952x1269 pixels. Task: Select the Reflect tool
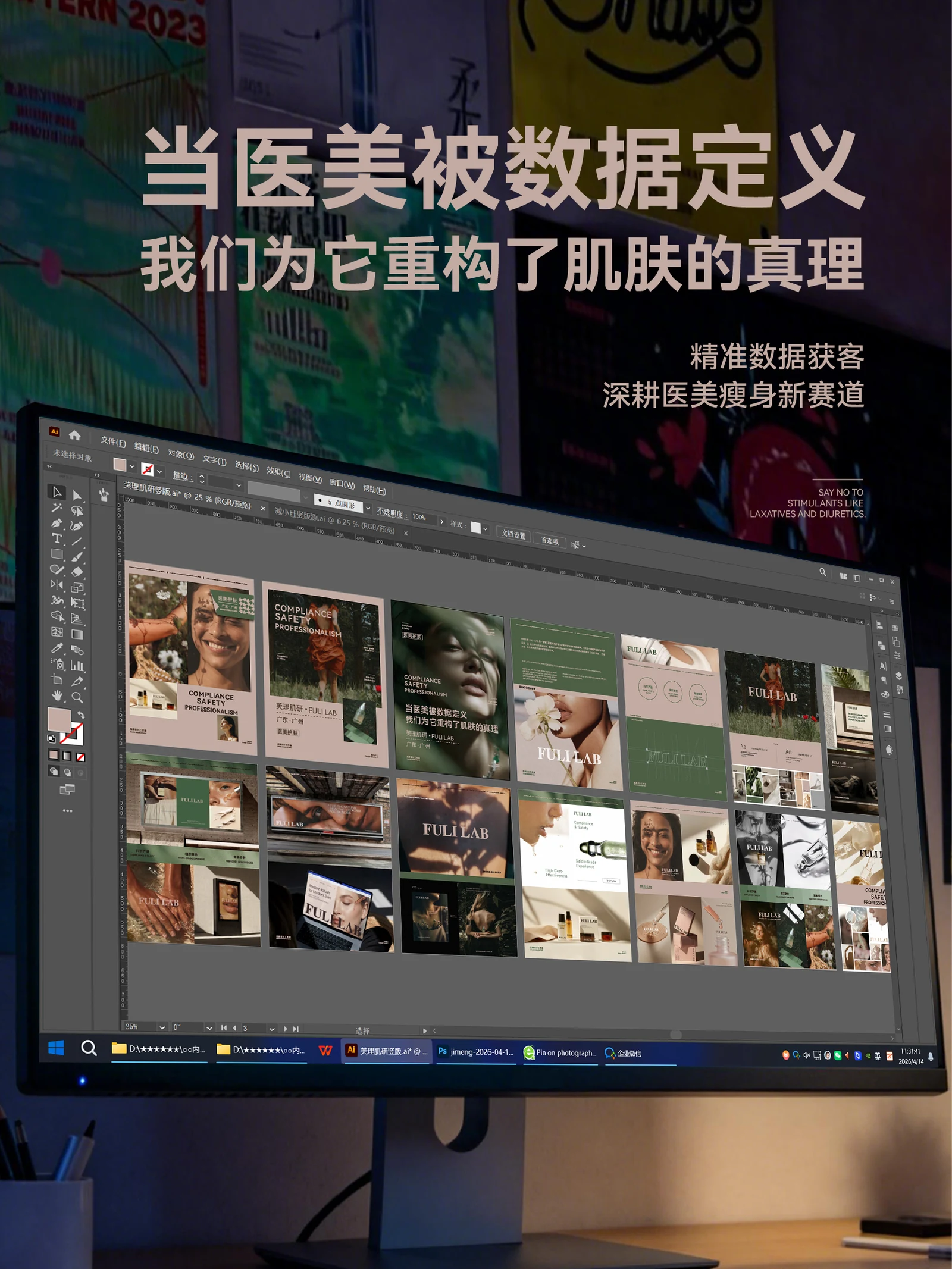click(x=57, y=585)
